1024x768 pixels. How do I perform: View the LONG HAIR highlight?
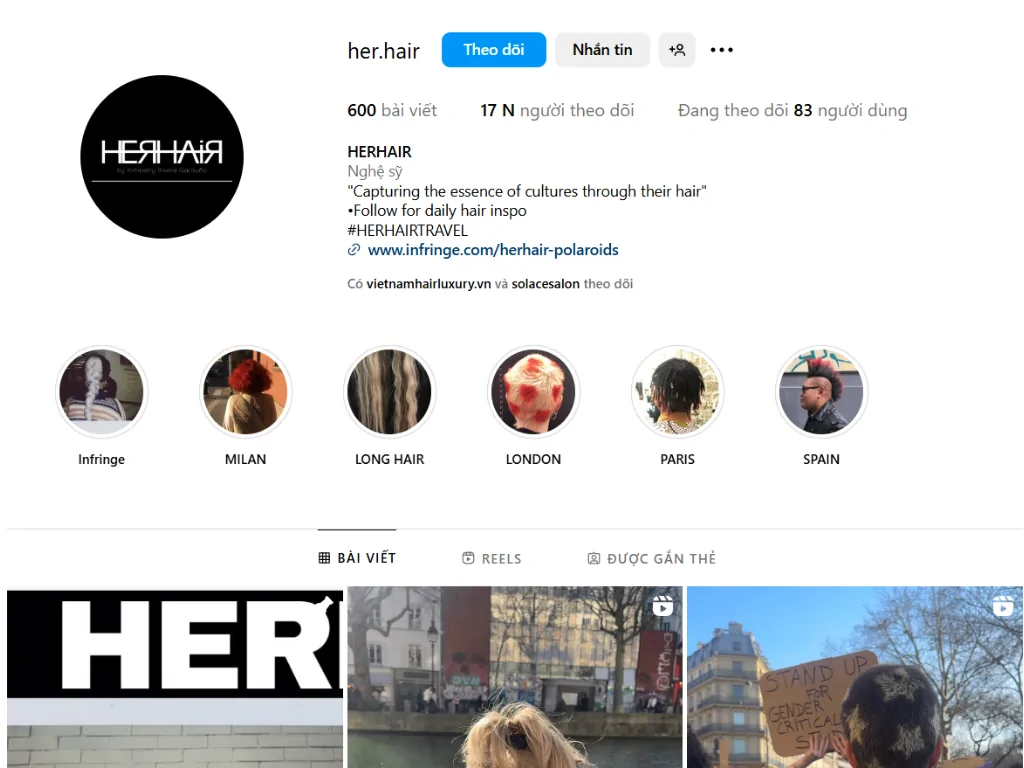click(x=389, y=392)
